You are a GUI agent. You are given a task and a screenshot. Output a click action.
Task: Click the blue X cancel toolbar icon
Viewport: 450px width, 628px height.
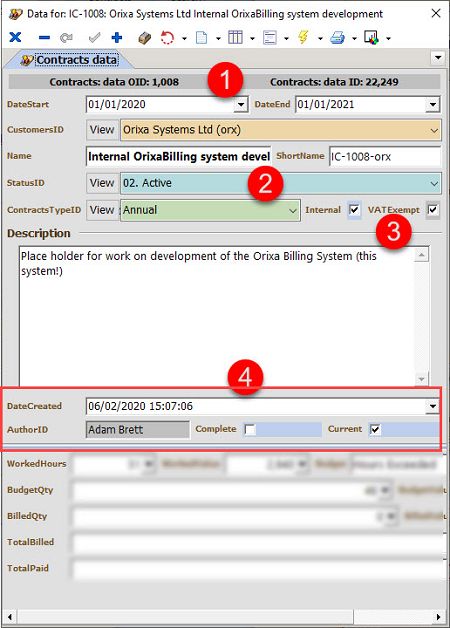point(15,37)
